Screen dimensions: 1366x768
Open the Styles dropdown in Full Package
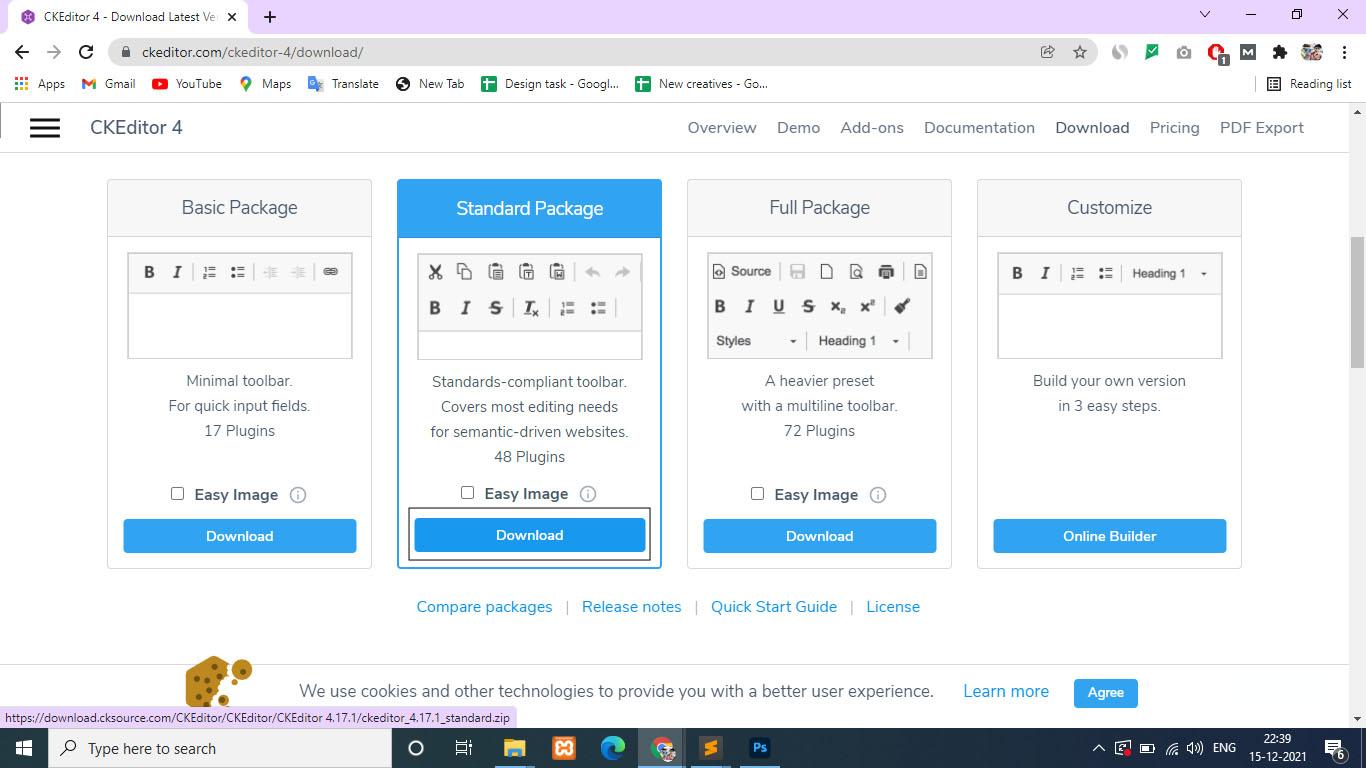753,341
